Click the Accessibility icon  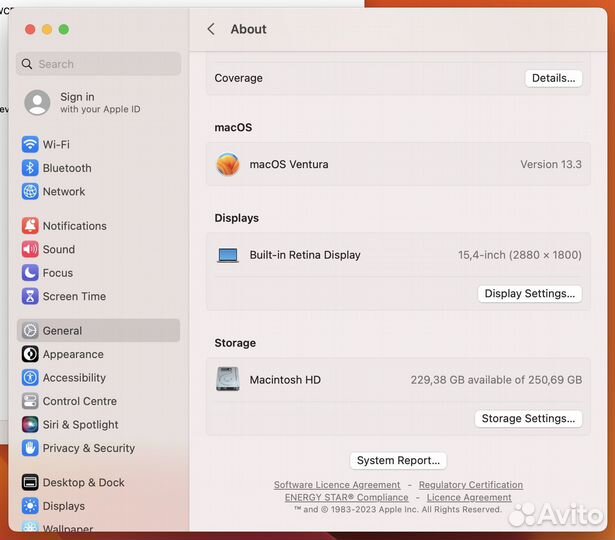30,378
